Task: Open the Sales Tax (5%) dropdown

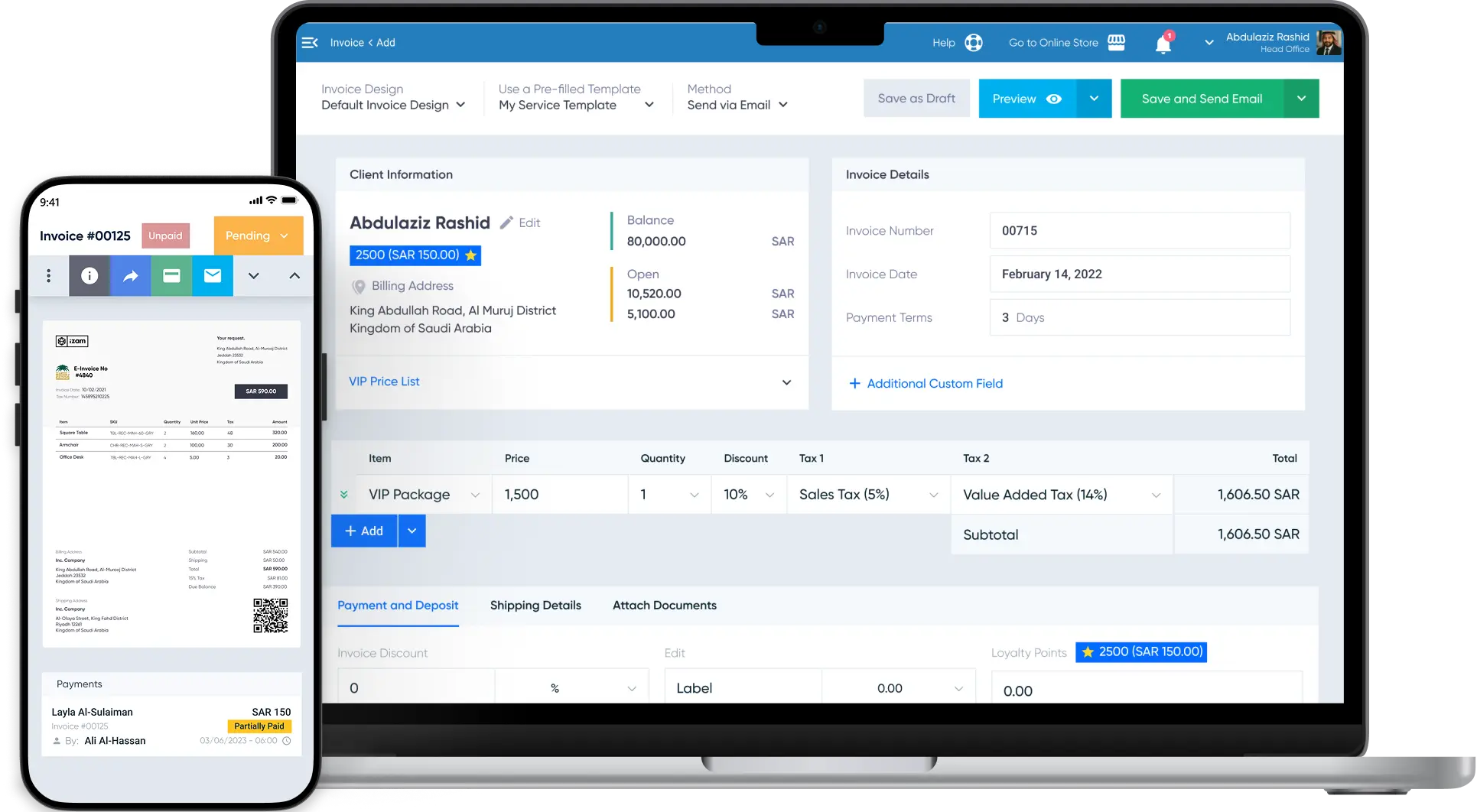Action: click(x=868, y=495)
